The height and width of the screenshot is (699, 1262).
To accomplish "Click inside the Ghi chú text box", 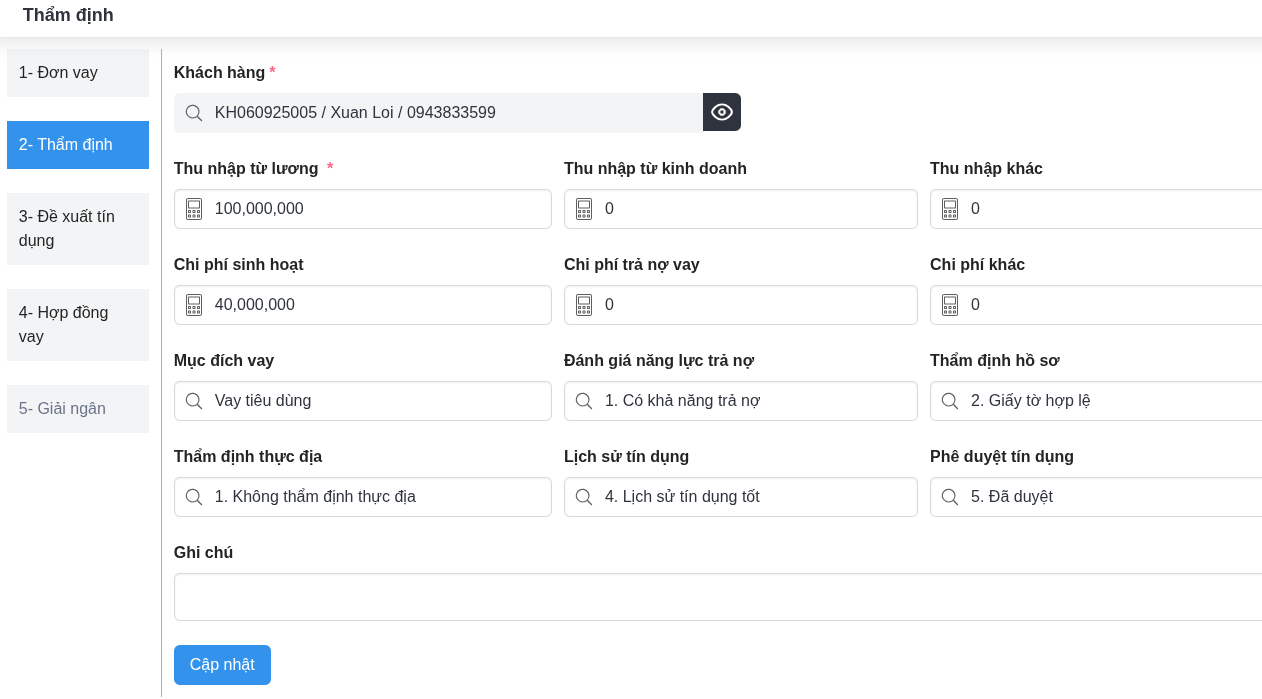I will 716,597.
